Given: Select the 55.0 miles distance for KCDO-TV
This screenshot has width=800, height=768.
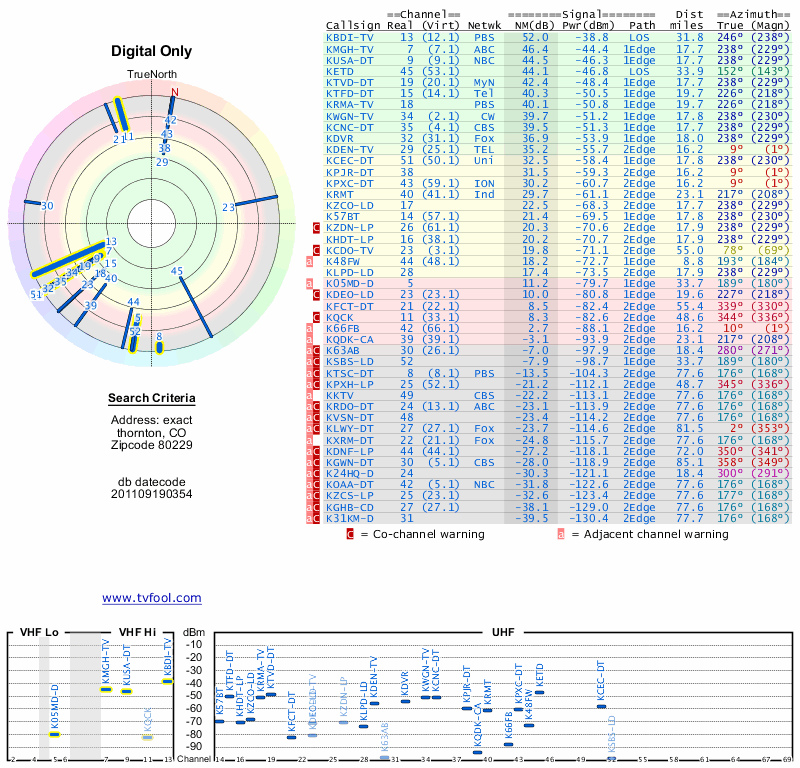Looking at the screenshot, I should 690,251.
